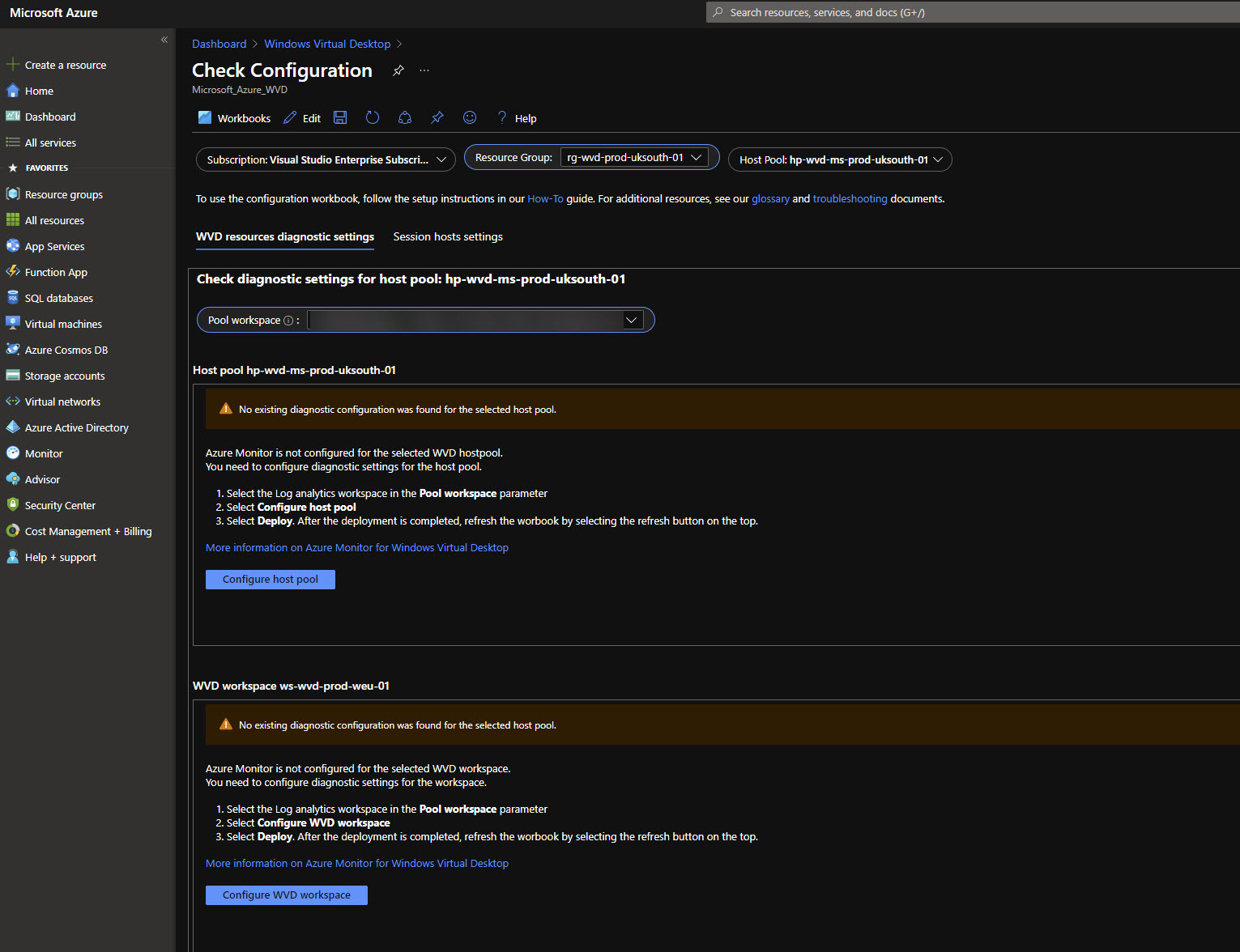Click the Windows Virtual Desktop breadcrumb link
1240x952 pixels.
(327, 44)
